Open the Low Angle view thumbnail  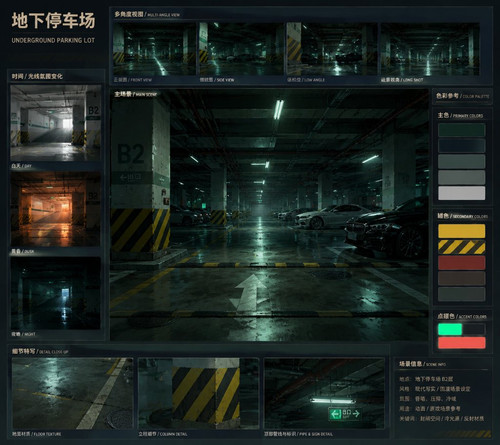pos(332,49)
